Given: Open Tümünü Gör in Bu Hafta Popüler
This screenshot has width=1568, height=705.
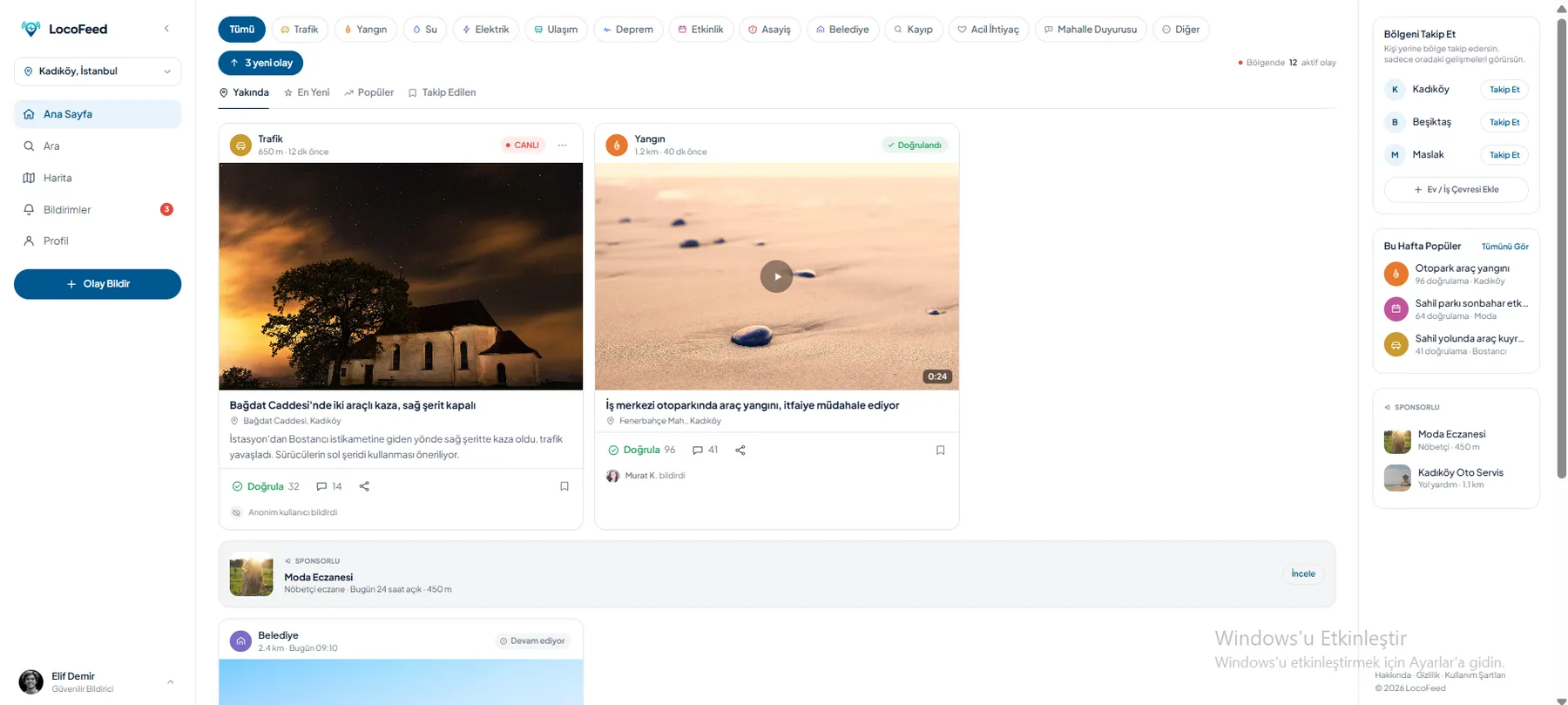Looking at the screenshot, I should pos(1505,247).
